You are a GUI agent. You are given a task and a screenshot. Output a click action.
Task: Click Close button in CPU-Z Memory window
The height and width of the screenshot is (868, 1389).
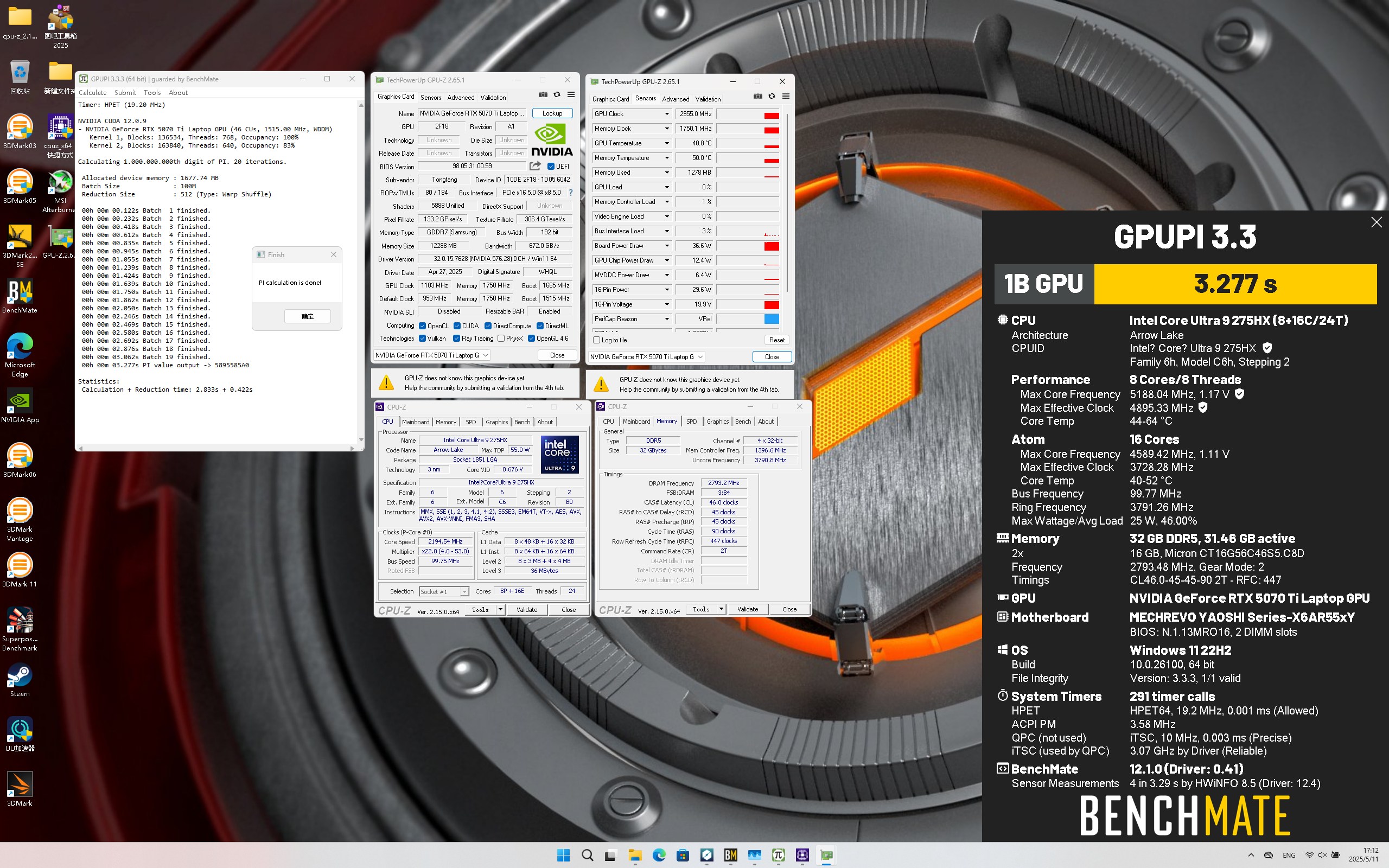[x=789, y=609]
